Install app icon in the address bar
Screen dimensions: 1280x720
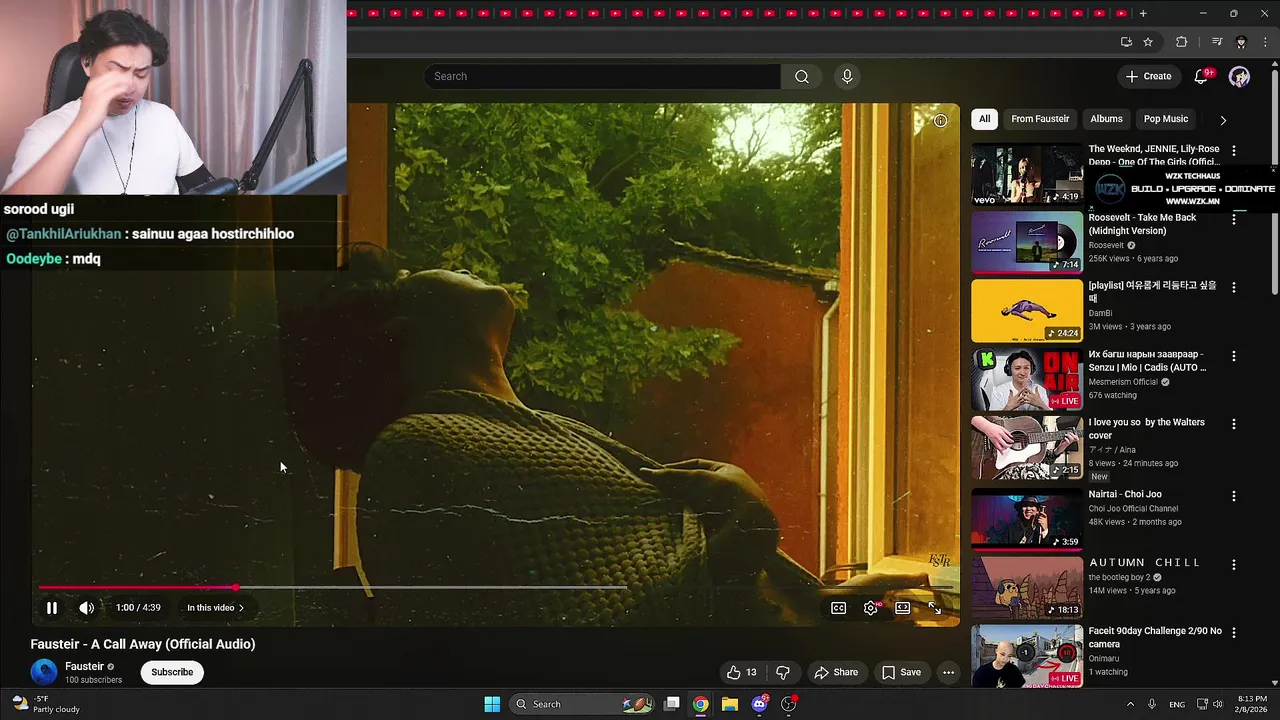tap(1126, 42)
